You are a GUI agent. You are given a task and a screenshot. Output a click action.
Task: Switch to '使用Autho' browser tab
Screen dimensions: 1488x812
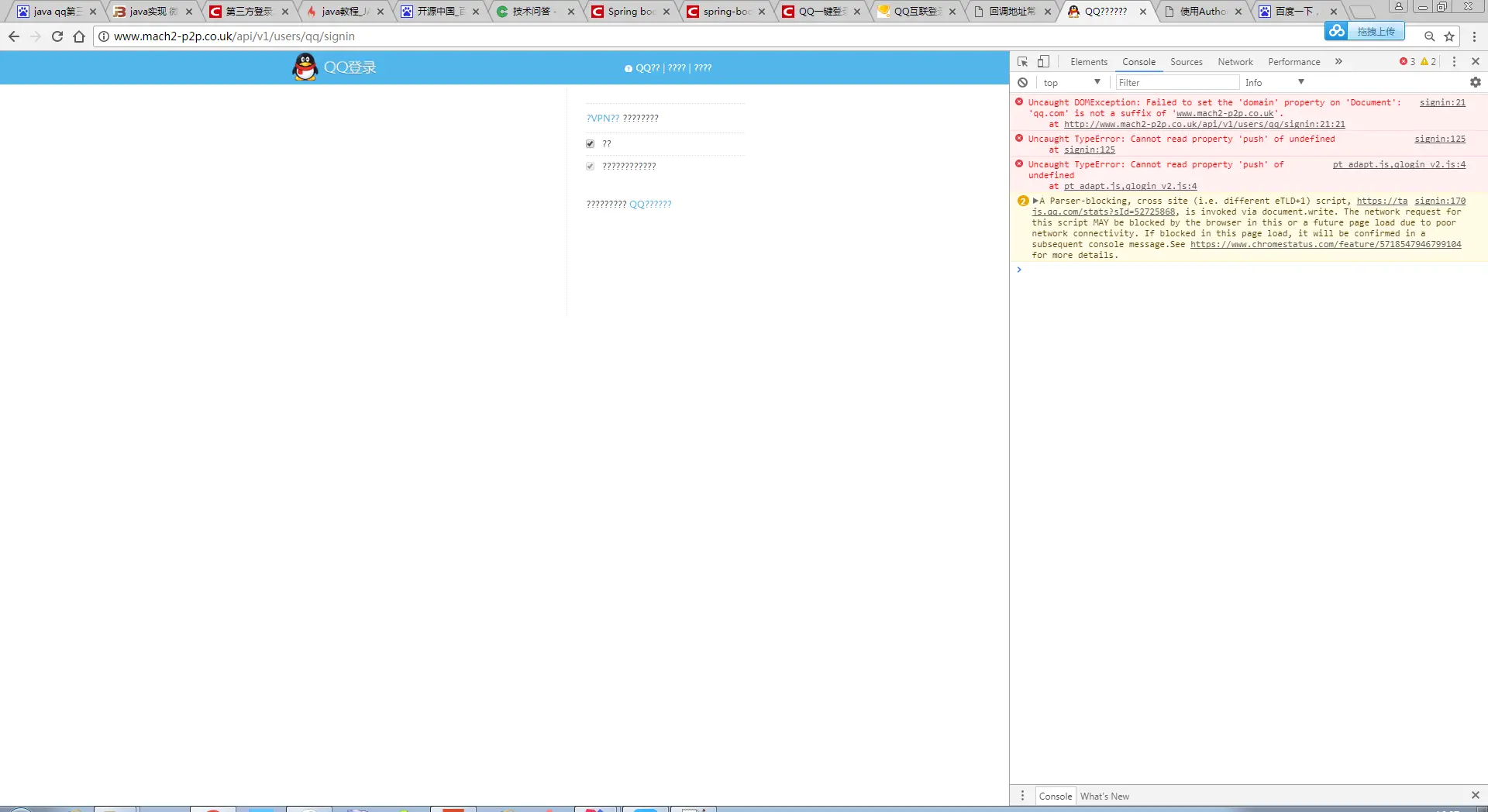pos(1203,12)
